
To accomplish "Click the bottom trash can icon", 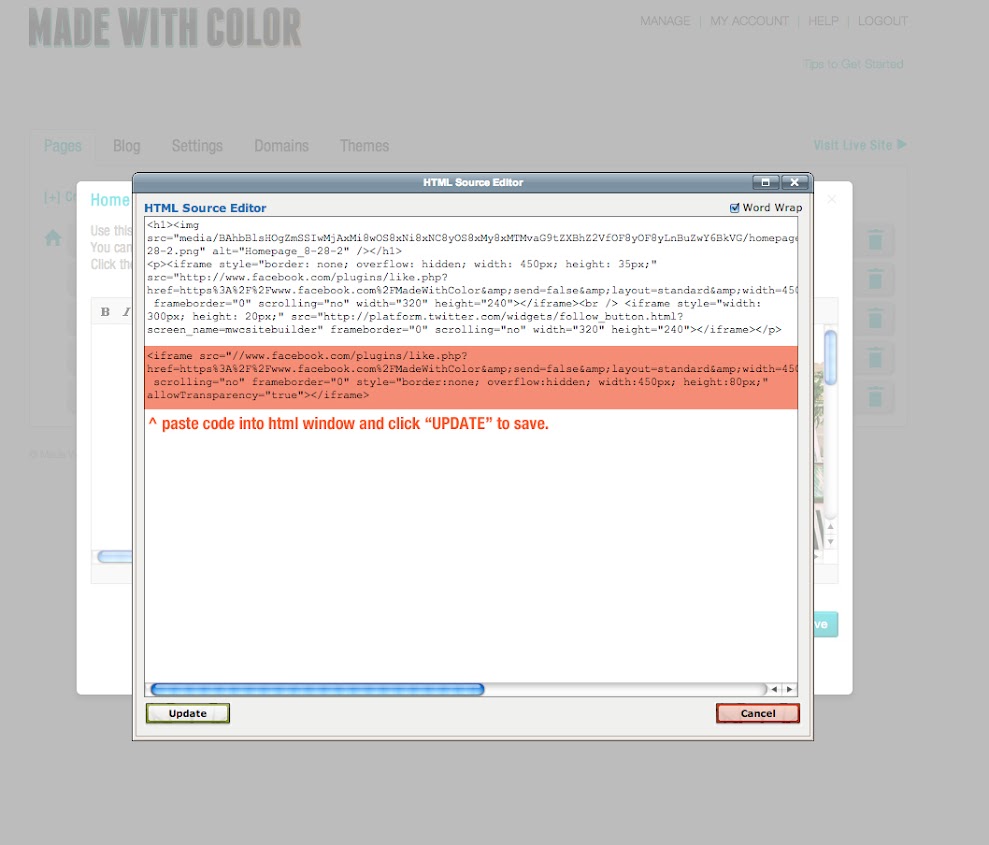I will point(875,397).
